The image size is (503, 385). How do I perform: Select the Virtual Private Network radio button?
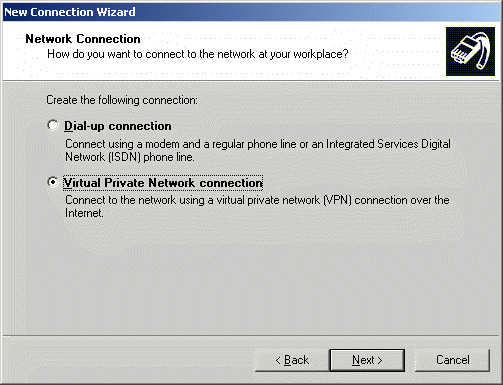coord(53,182)
